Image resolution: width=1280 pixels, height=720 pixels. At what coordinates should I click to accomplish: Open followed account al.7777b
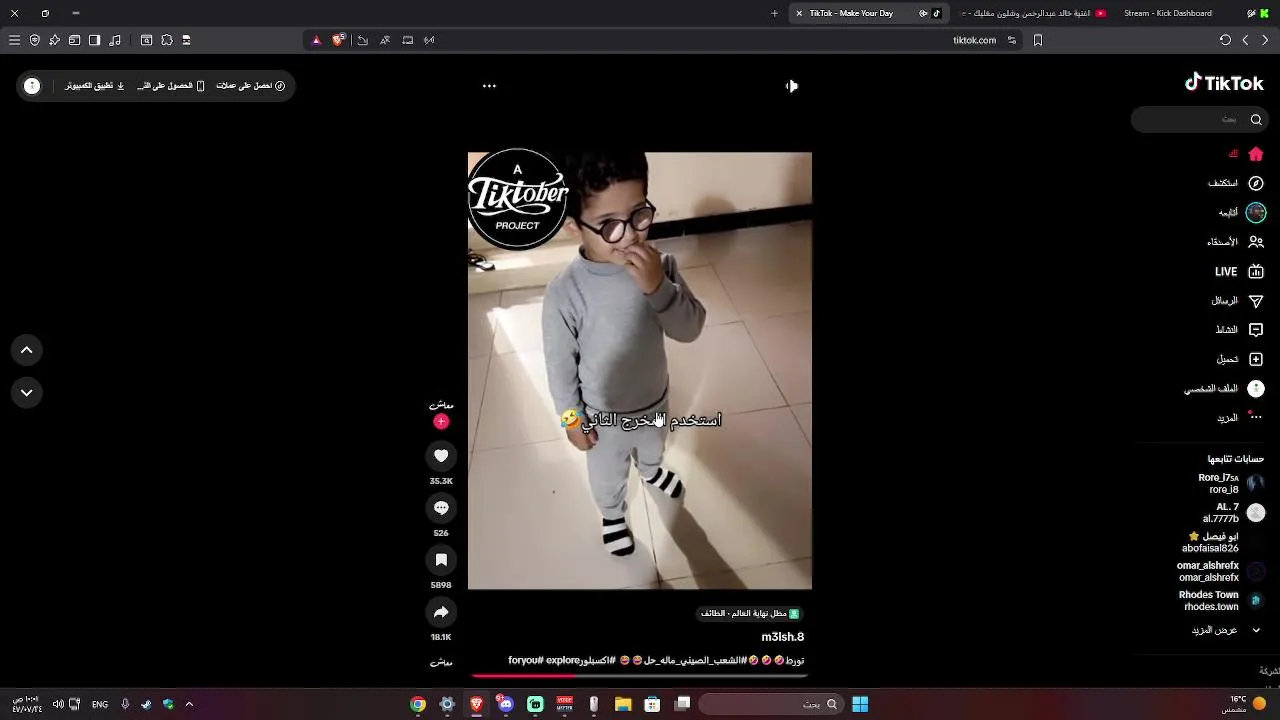(1234, 513)
